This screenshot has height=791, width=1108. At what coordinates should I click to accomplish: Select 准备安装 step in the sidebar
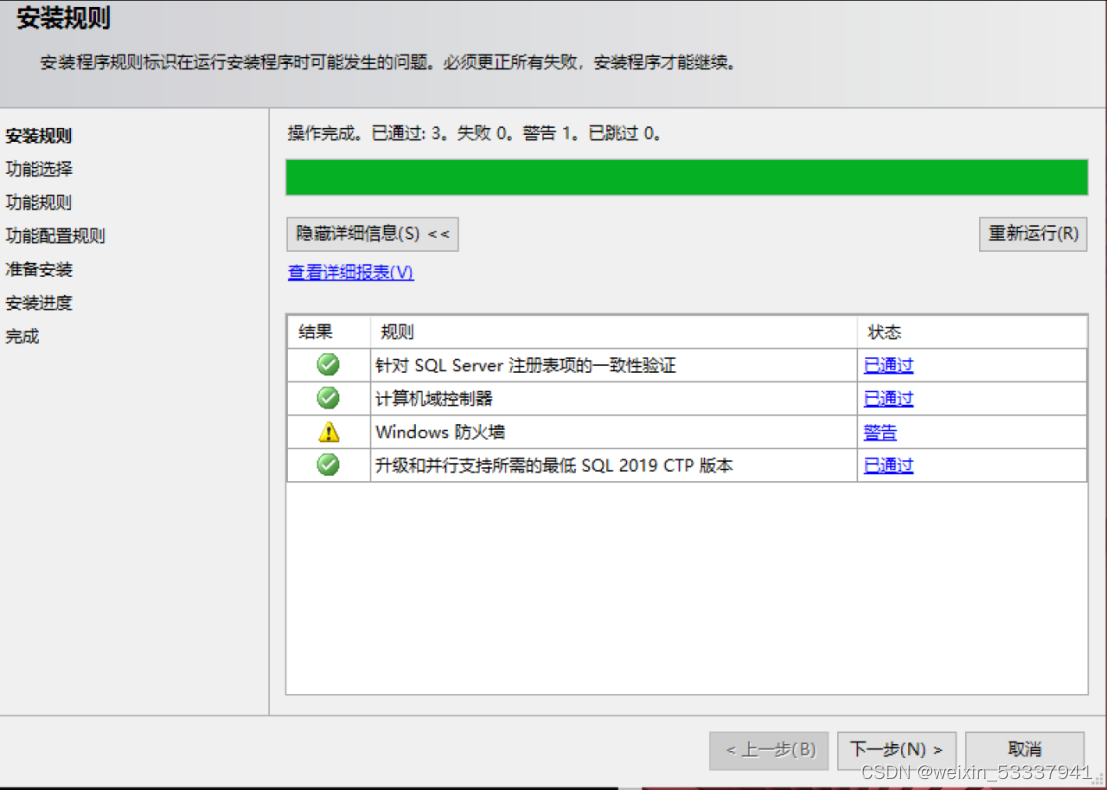39,269
